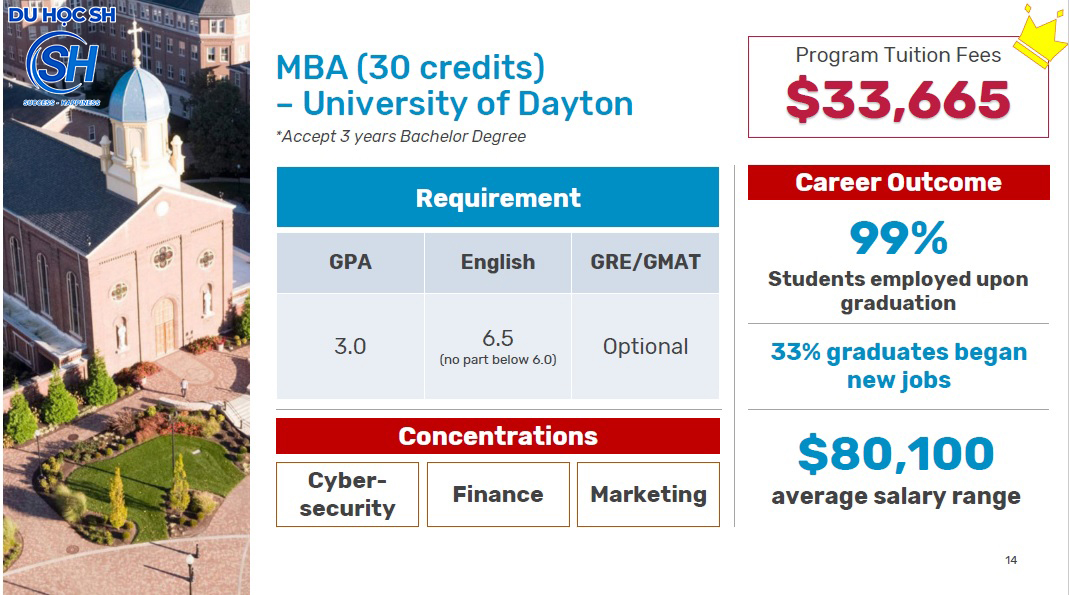
Task: Click the Requirement table header
Action: (498, 197)
